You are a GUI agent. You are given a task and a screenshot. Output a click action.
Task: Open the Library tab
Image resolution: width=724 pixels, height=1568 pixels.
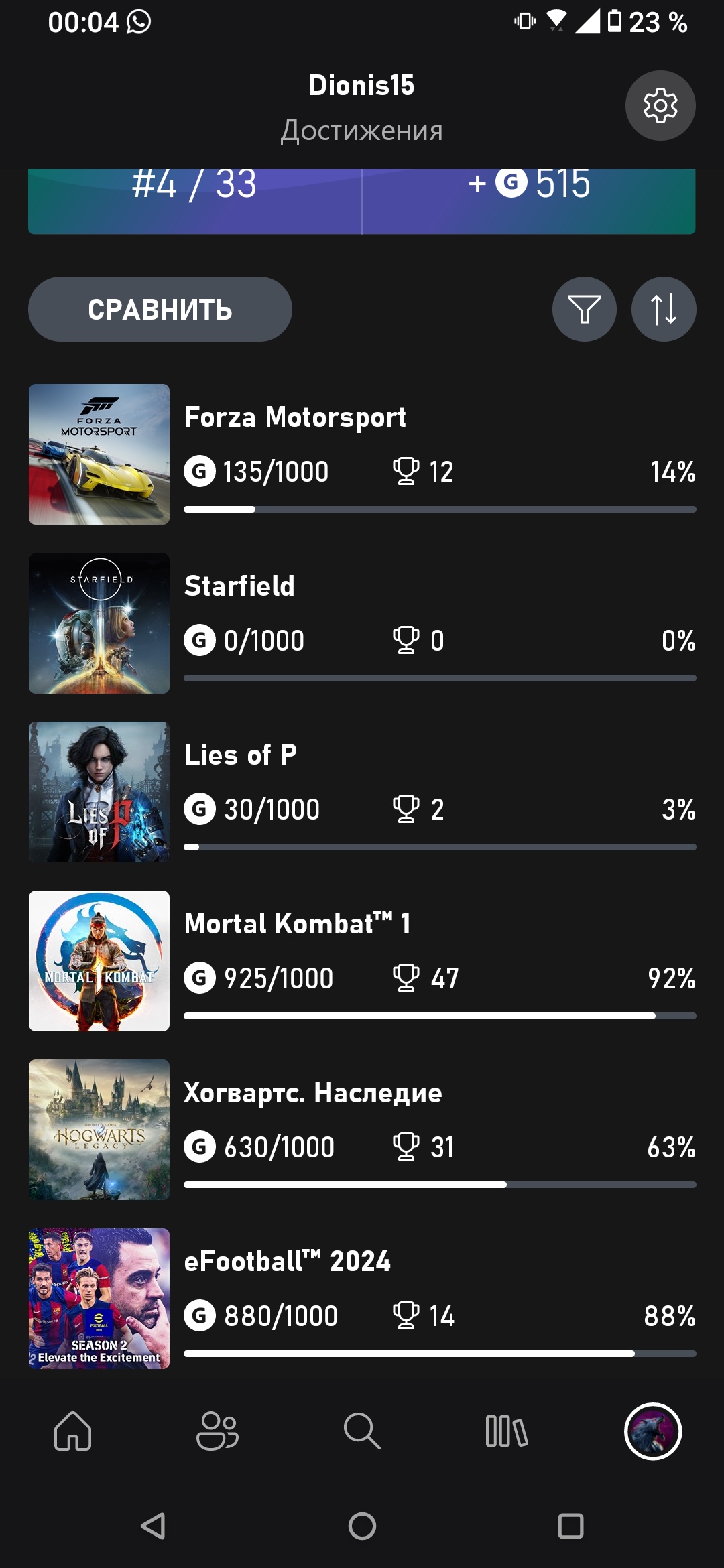tap(507, 1431)
